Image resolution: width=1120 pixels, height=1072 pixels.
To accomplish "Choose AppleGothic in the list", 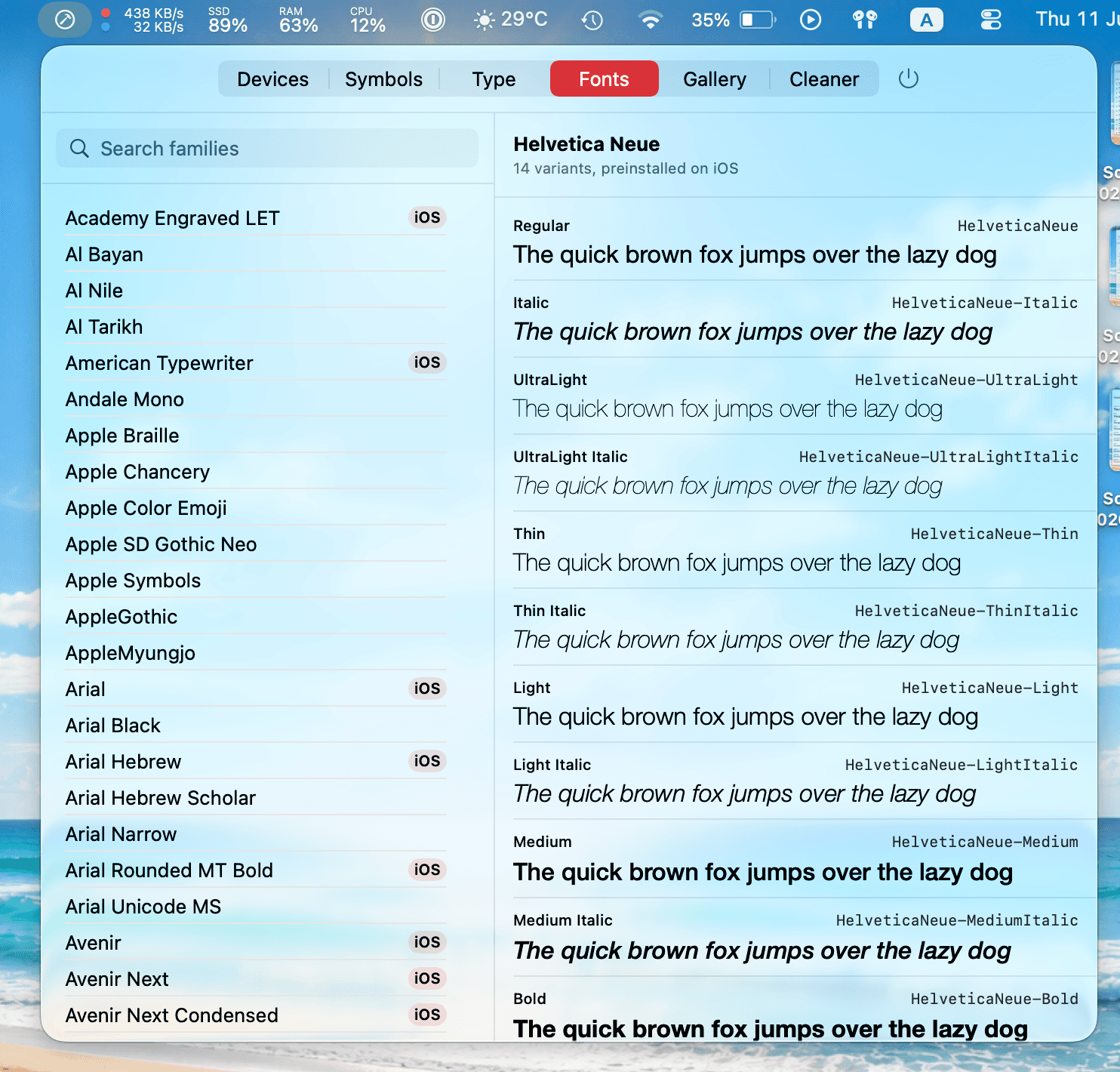I will coord(256,617).
